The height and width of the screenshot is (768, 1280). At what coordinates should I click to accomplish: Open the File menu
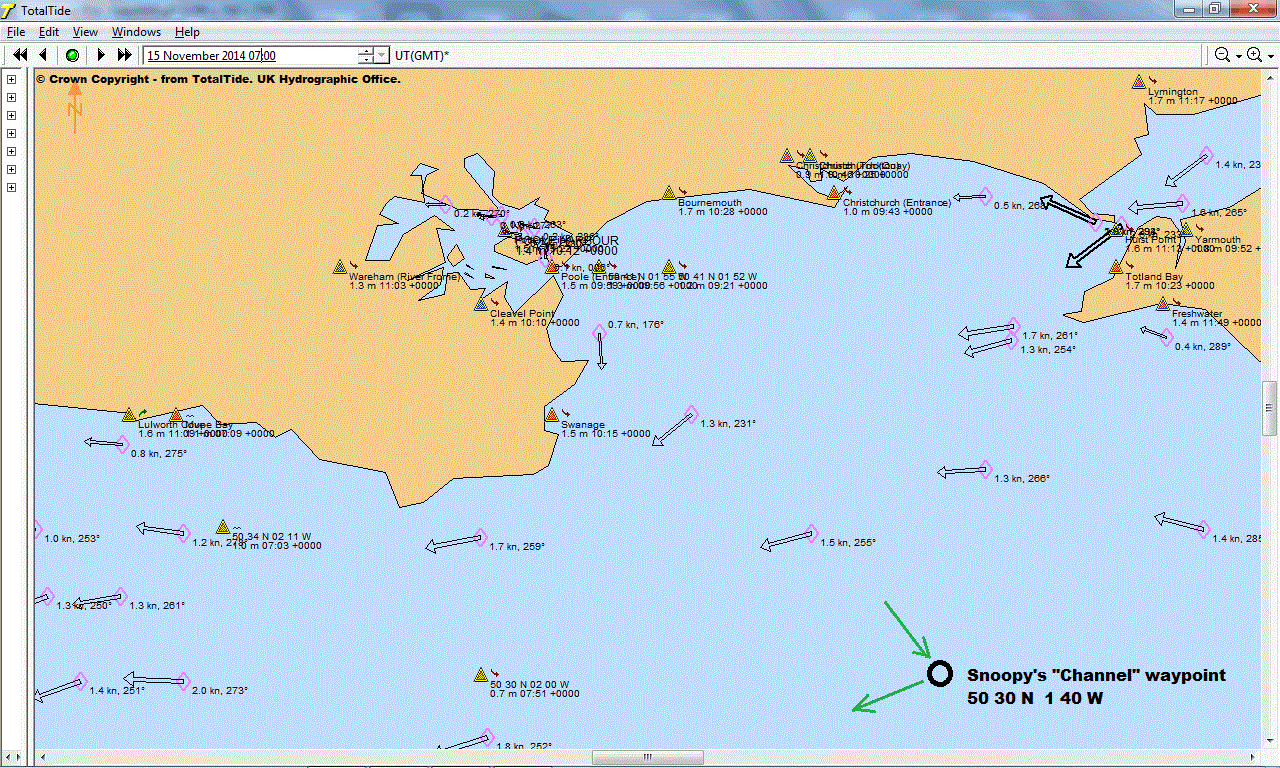tap(16, 32)
